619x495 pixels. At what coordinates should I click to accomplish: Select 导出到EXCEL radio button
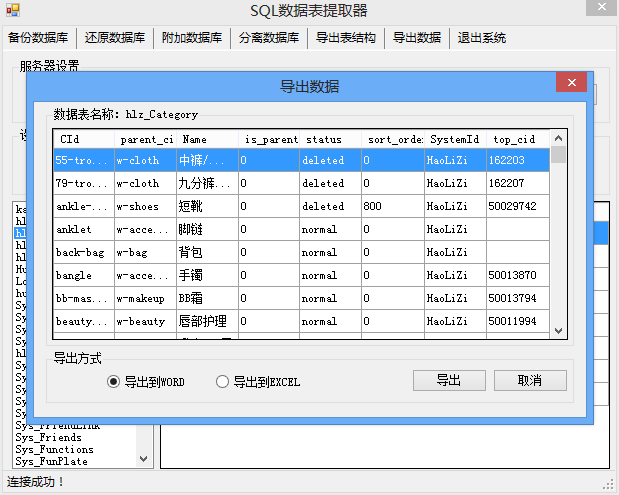pos(258,382)
